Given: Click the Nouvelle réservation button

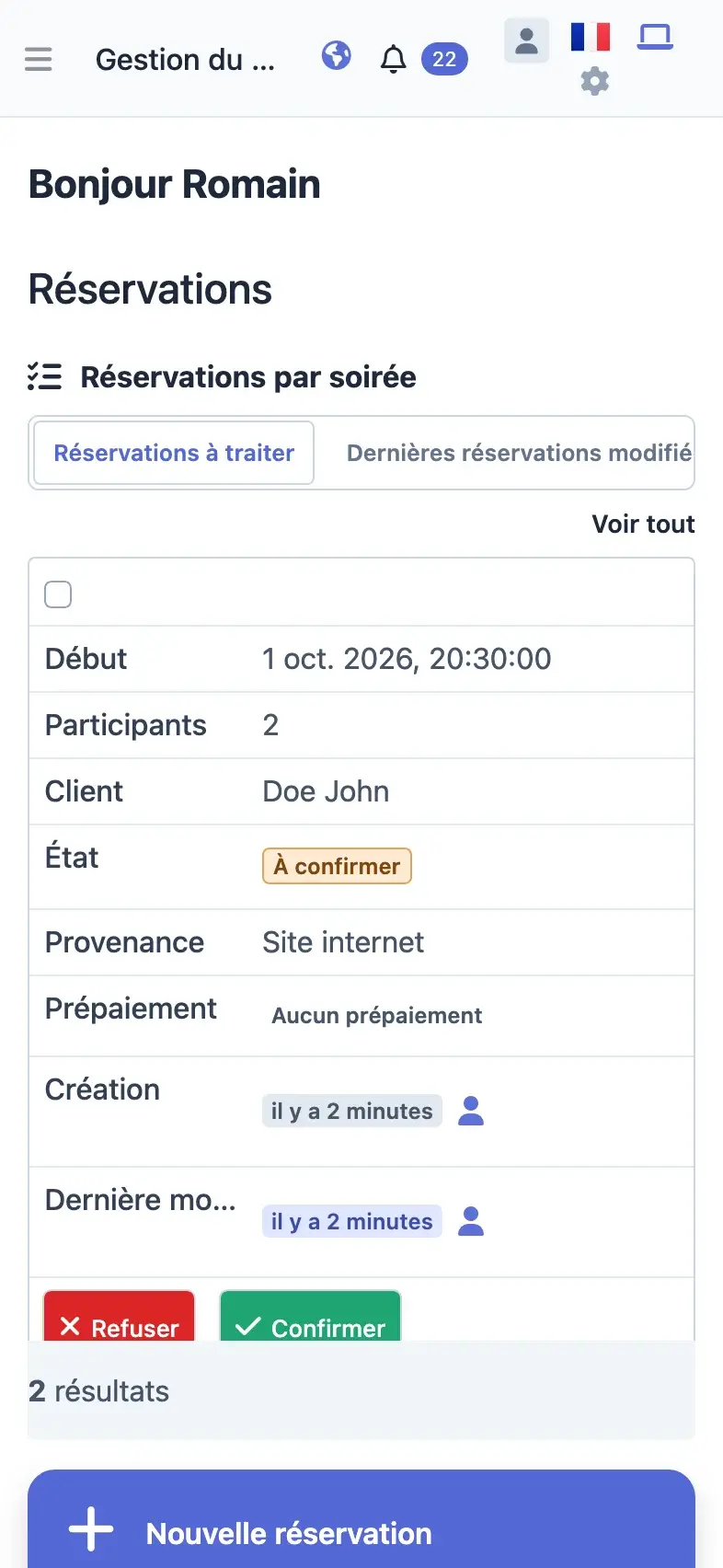Looking at the screenshot, I should [x=361, y=1519].
